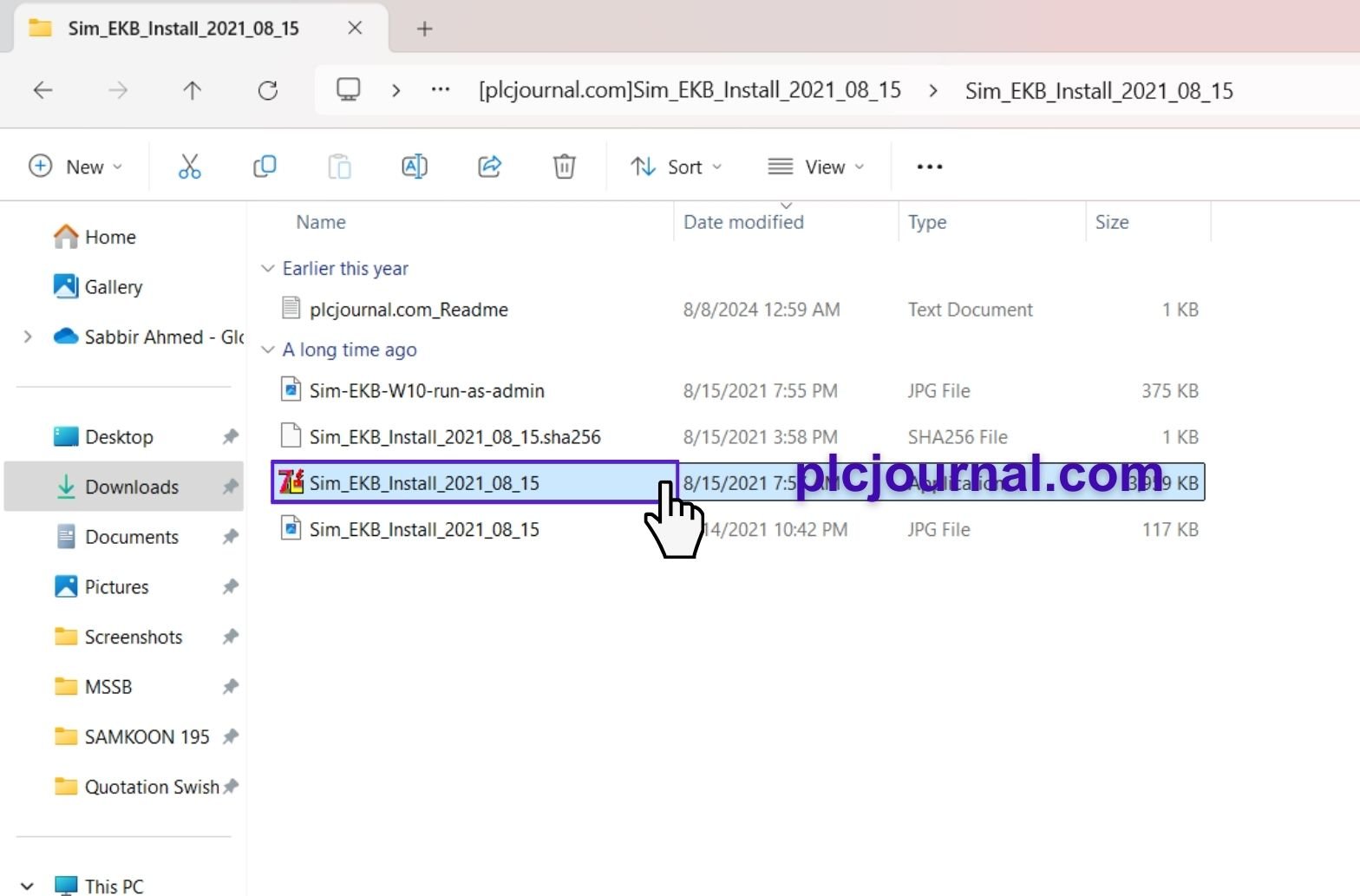This screenshot has height=896, width=1360.
Task: Add a new tab with plus button
Action: tap(424, 29)
